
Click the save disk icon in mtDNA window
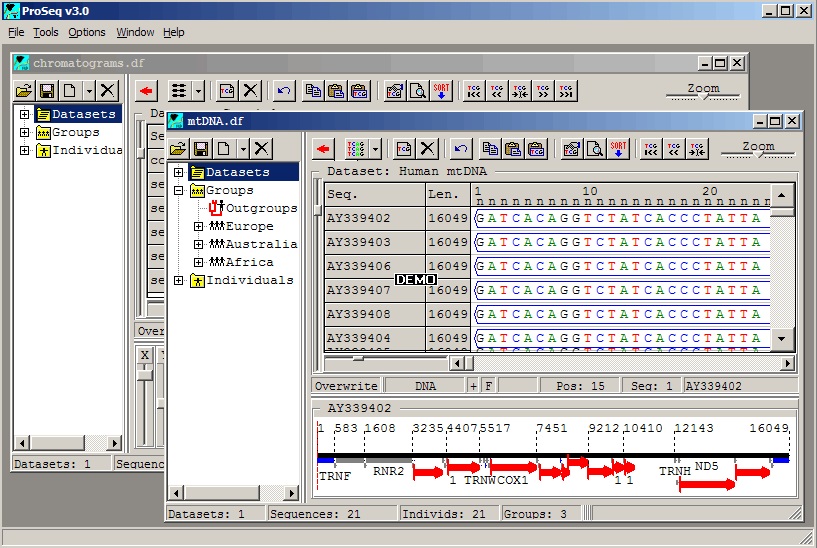201,149
